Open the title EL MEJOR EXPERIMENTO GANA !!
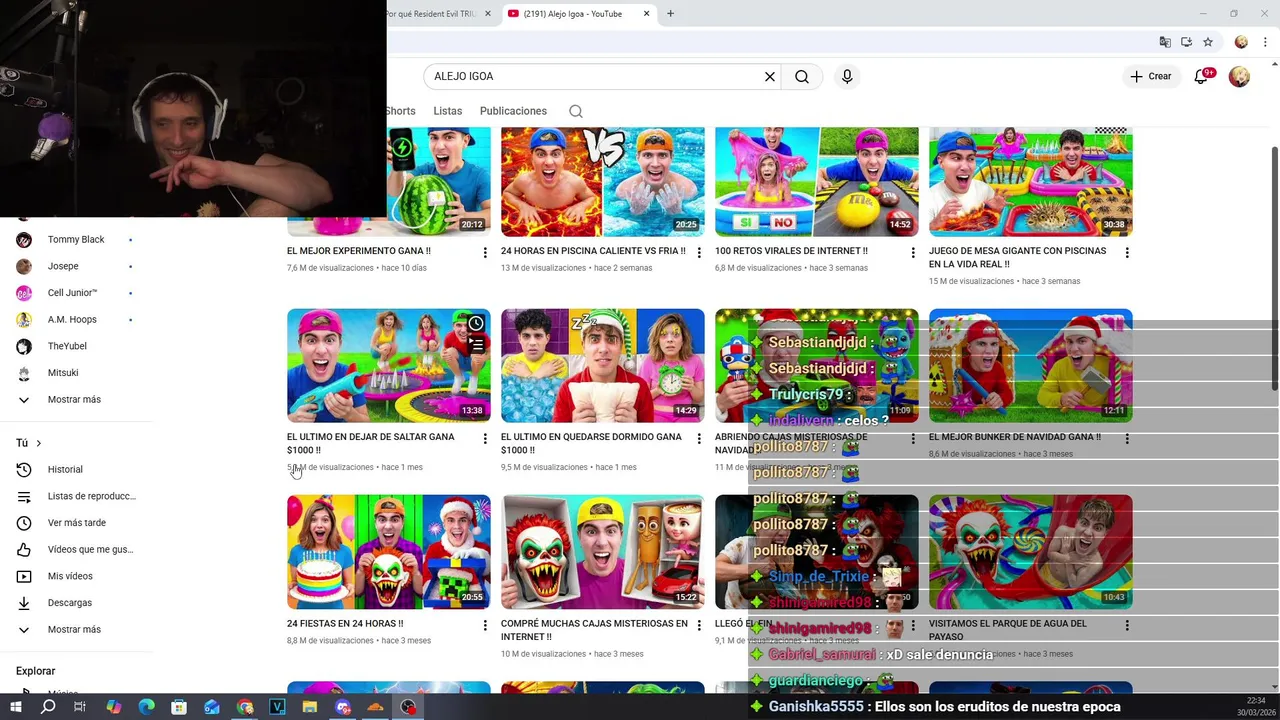 [x=358, y=251]
